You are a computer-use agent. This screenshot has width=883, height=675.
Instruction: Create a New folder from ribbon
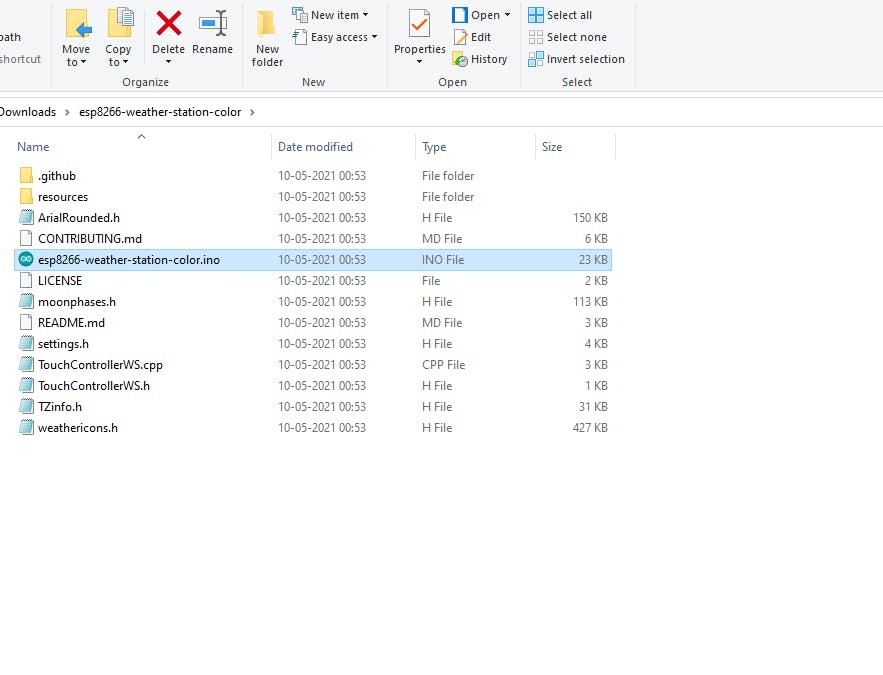267,38
